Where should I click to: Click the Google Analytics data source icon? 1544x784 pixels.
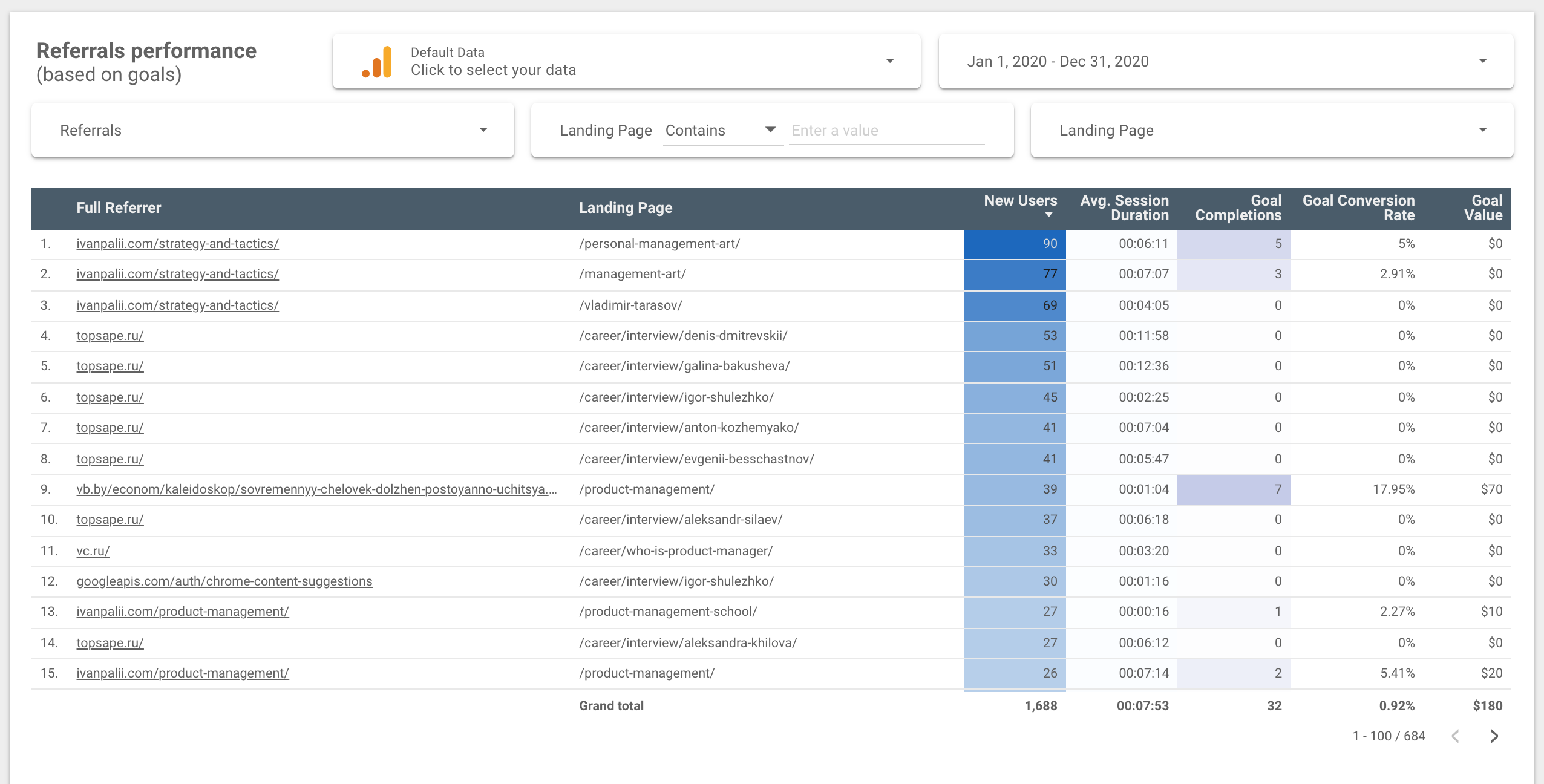[375, 61]
